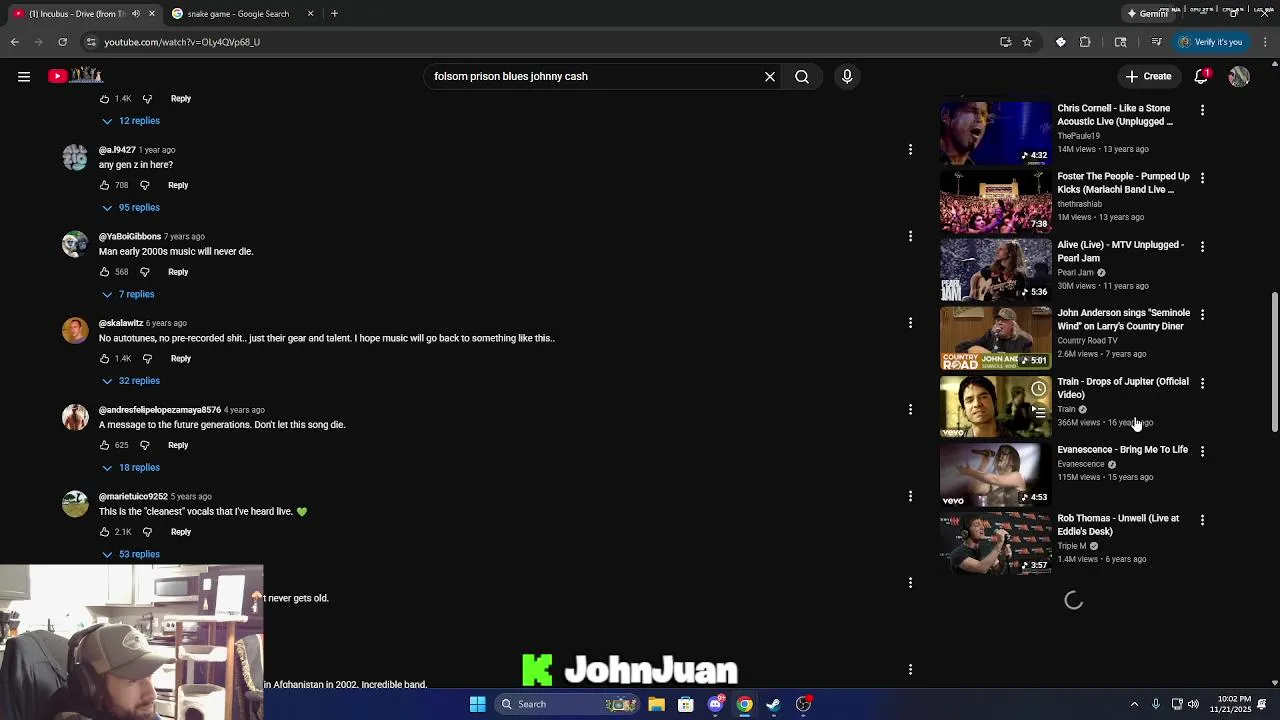1280x720 pixels.
Task: Expand 7 replies under @YaBoiGibbons
Action: (128, 294)
